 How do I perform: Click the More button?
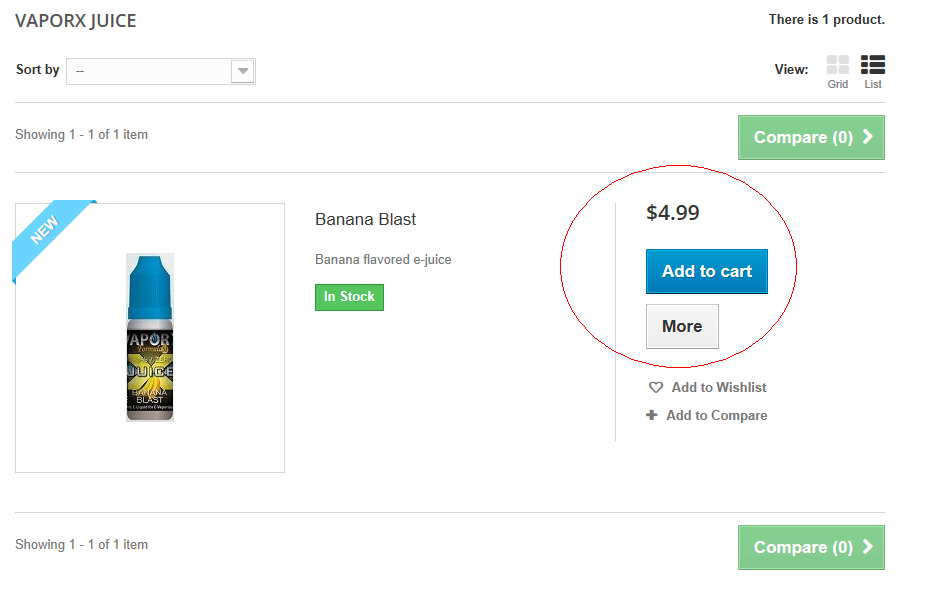[x=682, y=326]
